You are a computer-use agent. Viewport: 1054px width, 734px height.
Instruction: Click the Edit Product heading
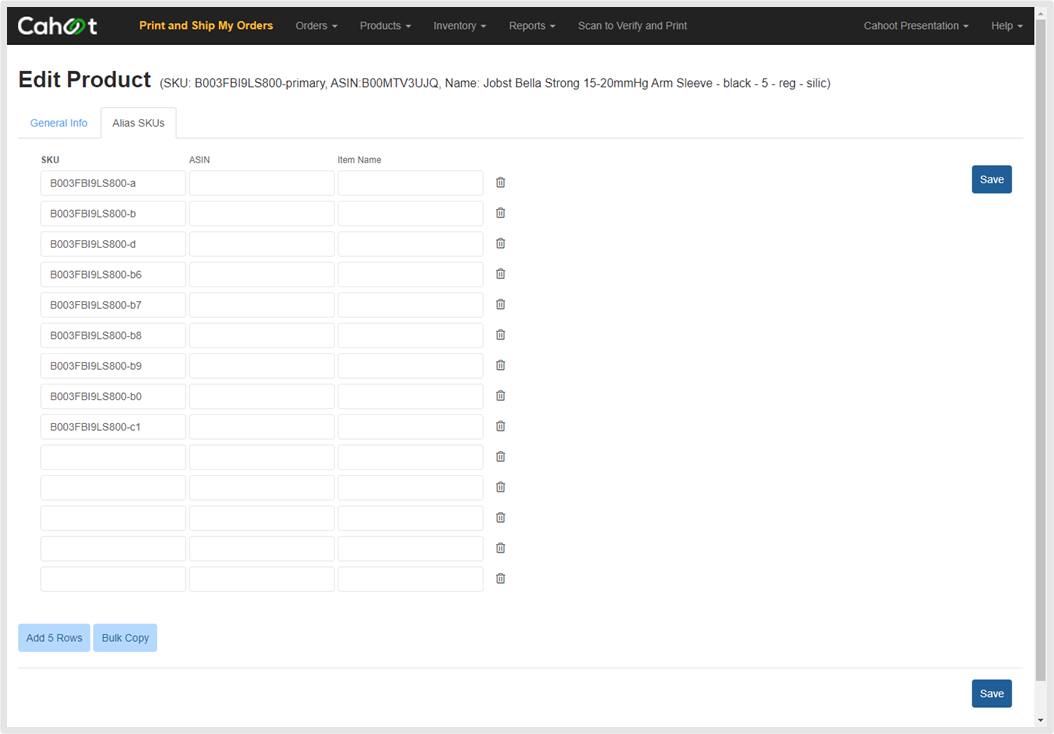(85, 79)
